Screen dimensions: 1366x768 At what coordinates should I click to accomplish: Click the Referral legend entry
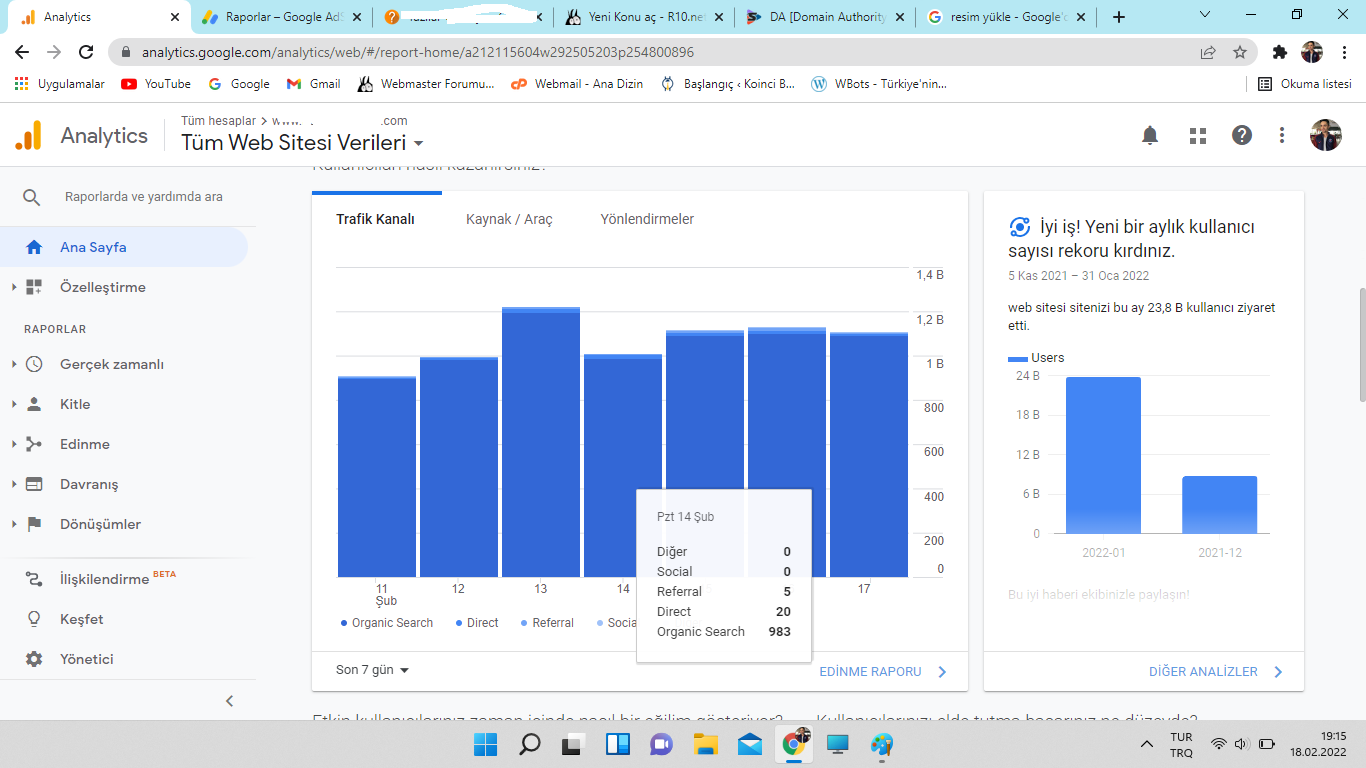click(x=547, y=623)
